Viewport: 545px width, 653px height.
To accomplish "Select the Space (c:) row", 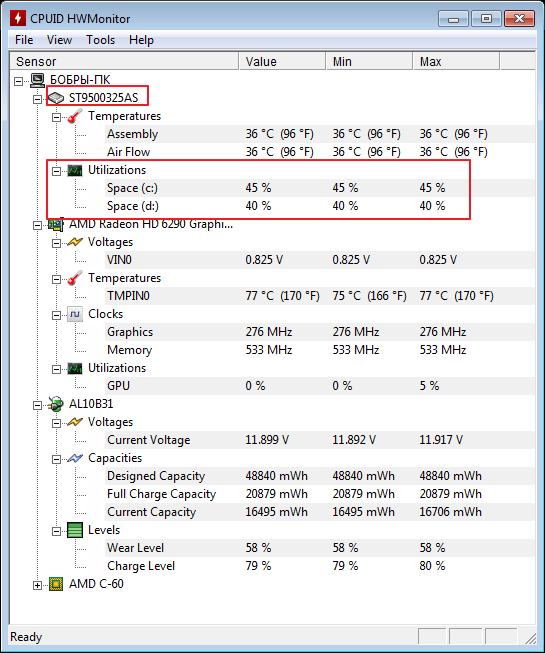I will [x=320, y=188].
